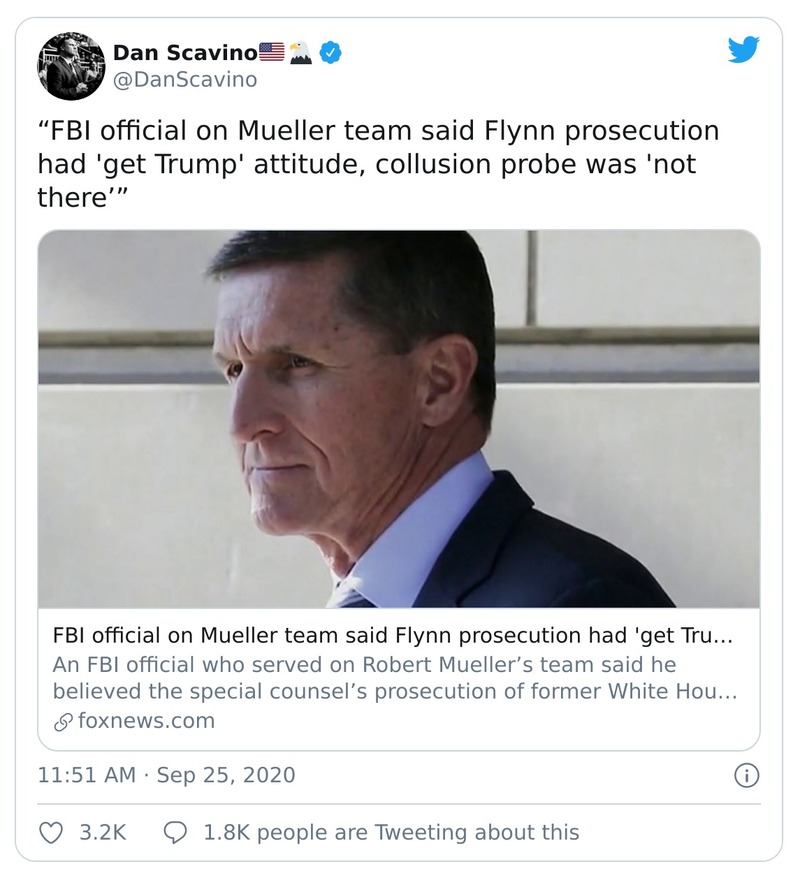The height and width of the screenshot is (878, 800).
Task: Click the Dan Scavino display name
Action: (x=185, y=52)
